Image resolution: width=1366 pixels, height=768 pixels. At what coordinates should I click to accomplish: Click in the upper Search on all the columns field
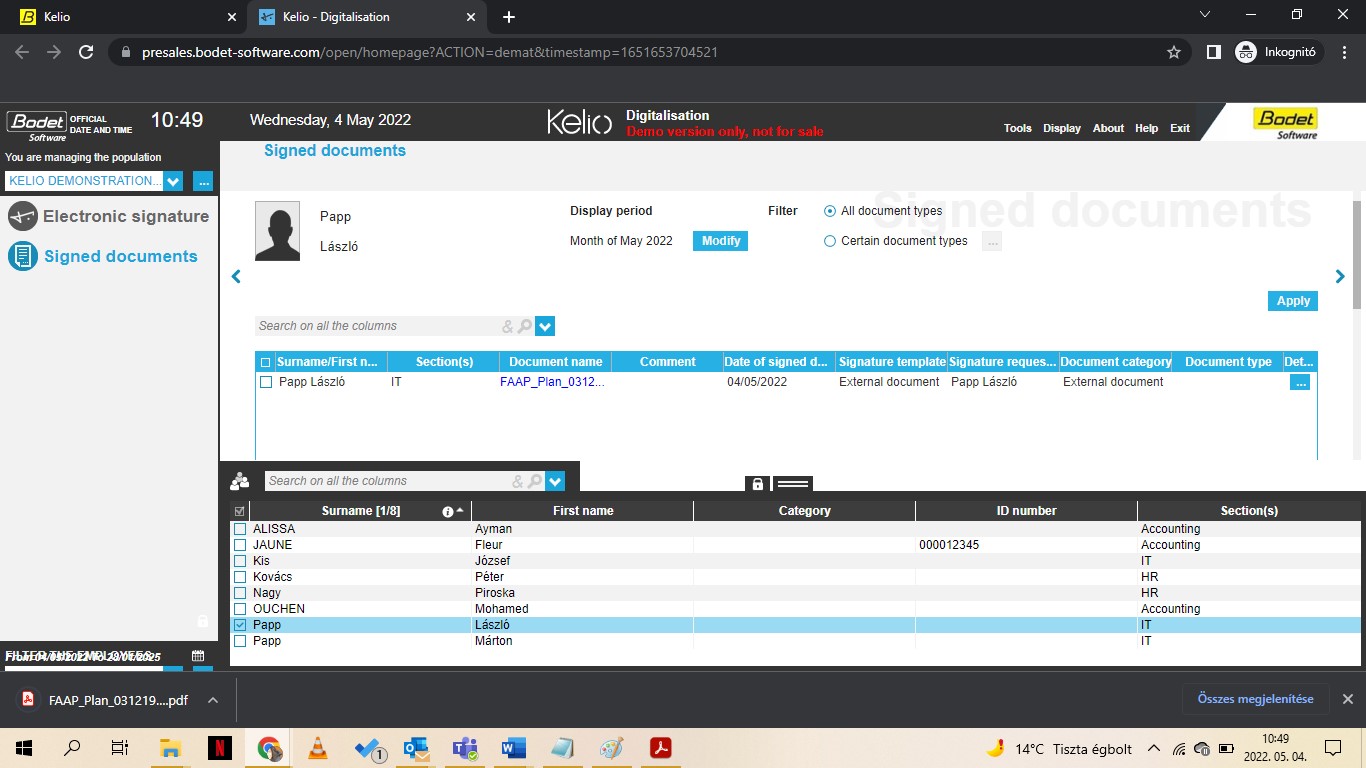pos(378,326)
